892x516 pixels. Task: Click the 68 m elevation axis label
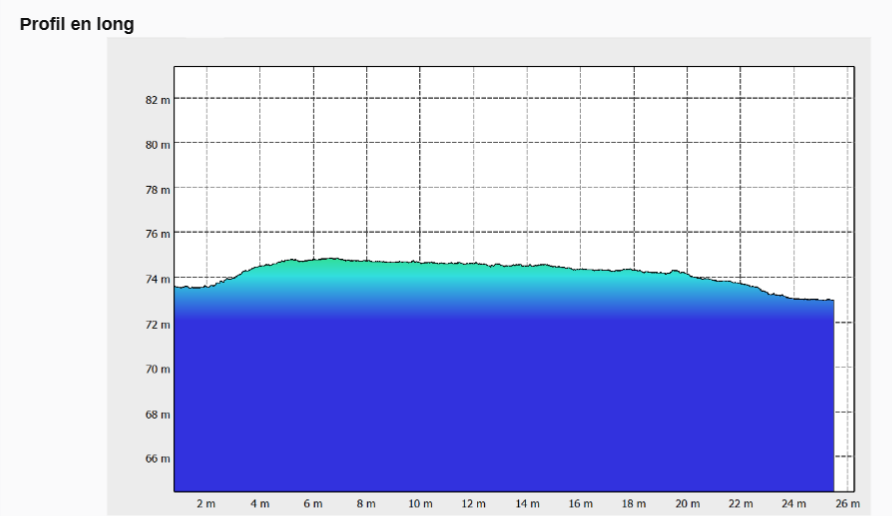click(x=158, y=415)
